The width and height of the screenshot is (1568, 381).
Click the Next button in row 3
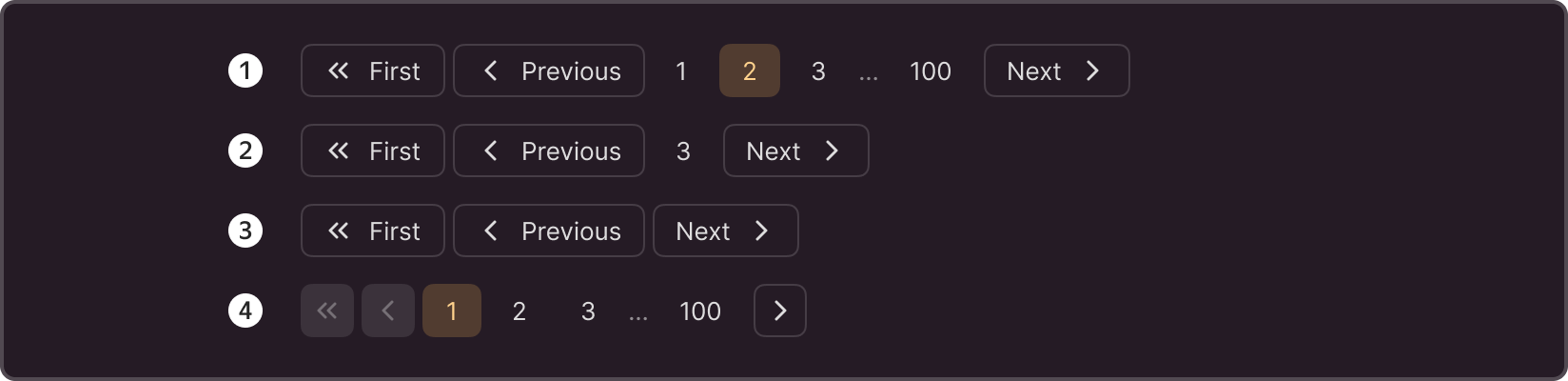(726, 231)
